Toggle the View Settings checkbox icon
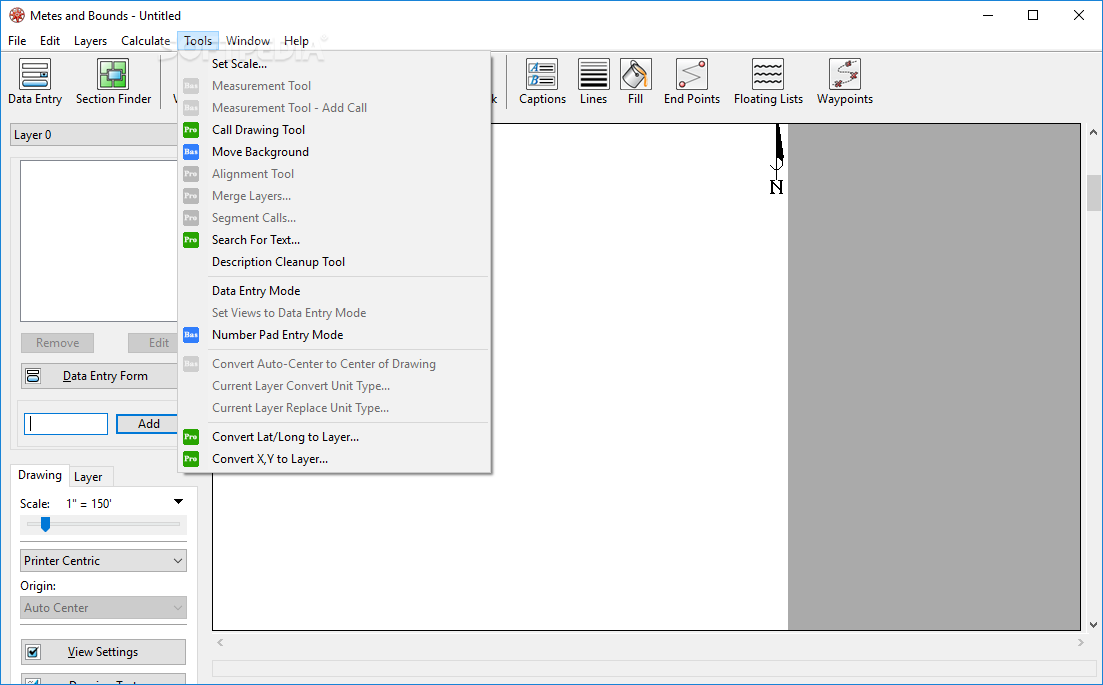Viewport: 1103px width, 685px height. click(33, 652)
